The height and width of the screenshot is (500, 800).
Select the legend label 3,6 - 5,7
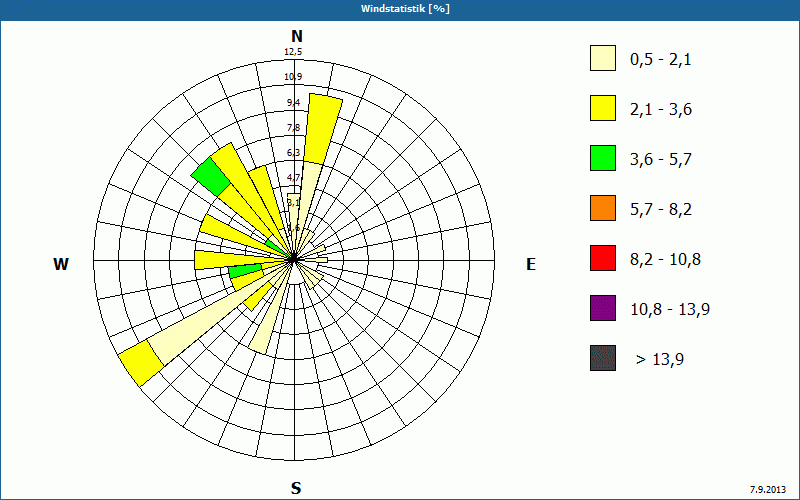point(661,160)
